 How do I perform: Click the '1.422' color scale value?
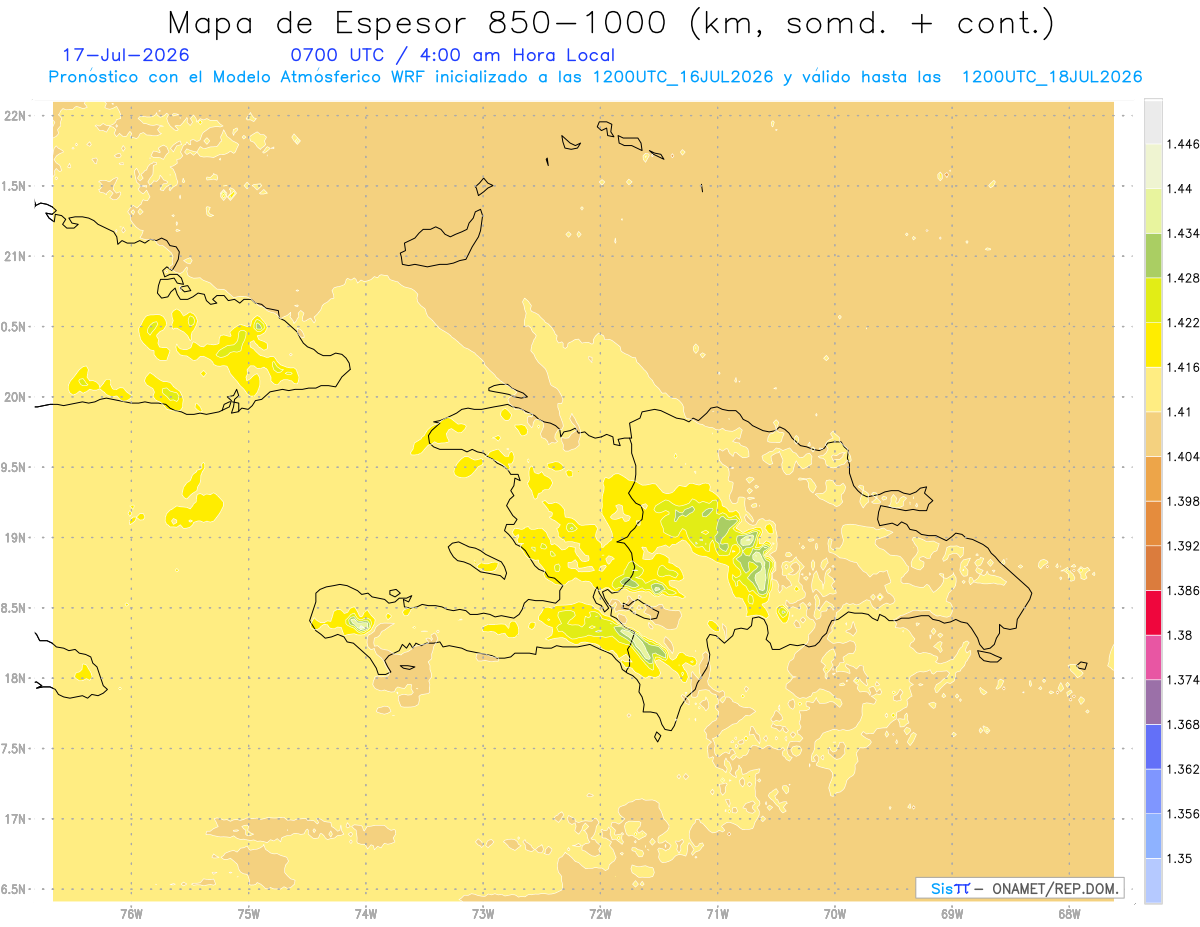coord(1183,322)
